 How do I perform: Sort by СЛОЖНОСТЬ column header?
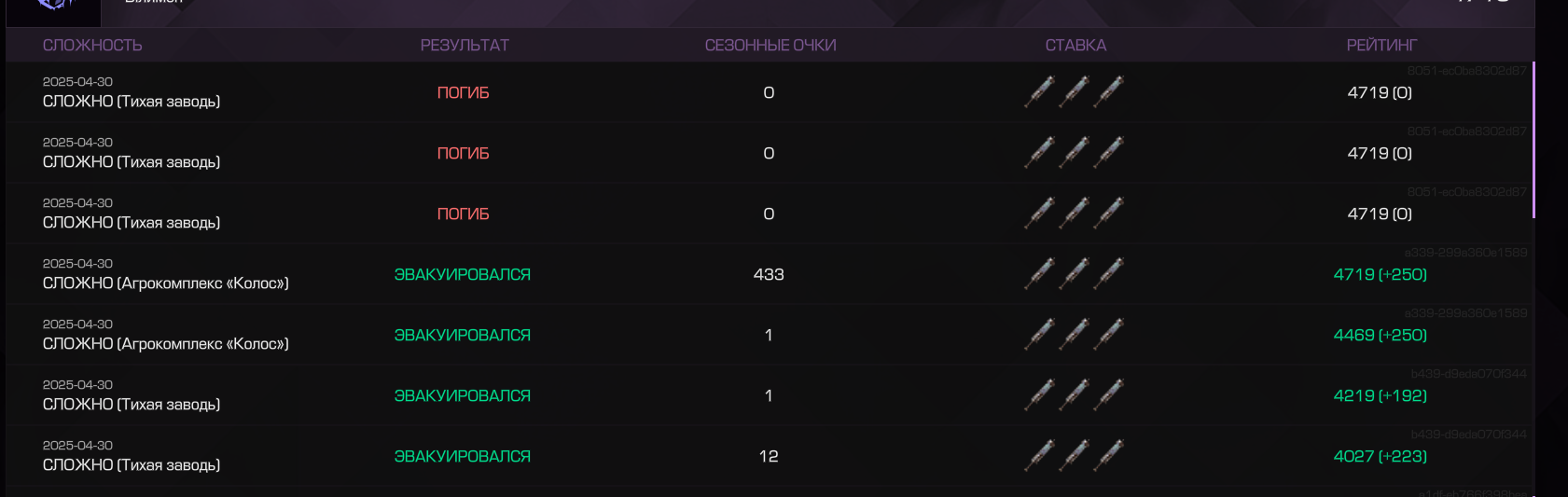[92, 45]
